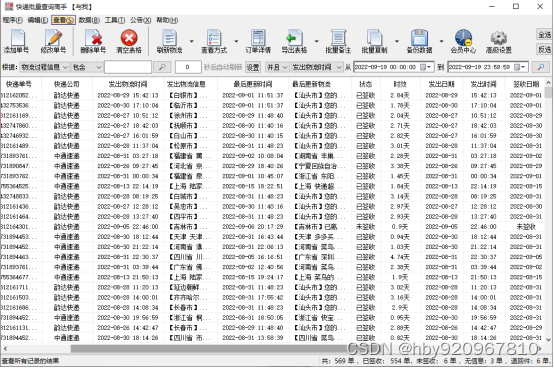This screenshot has width=554, height=368.
Task: Click the 全选 select all button
Action: tap(544, 35)
